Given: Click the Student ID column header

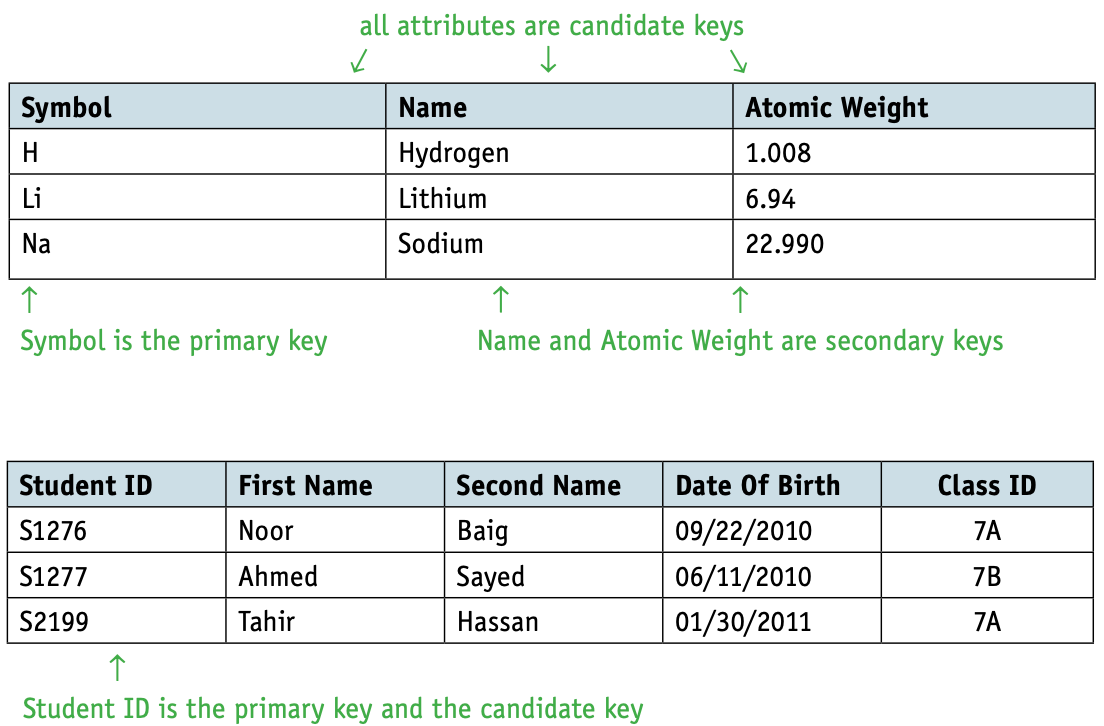Looking at the screenshot, I should point(117,484).
